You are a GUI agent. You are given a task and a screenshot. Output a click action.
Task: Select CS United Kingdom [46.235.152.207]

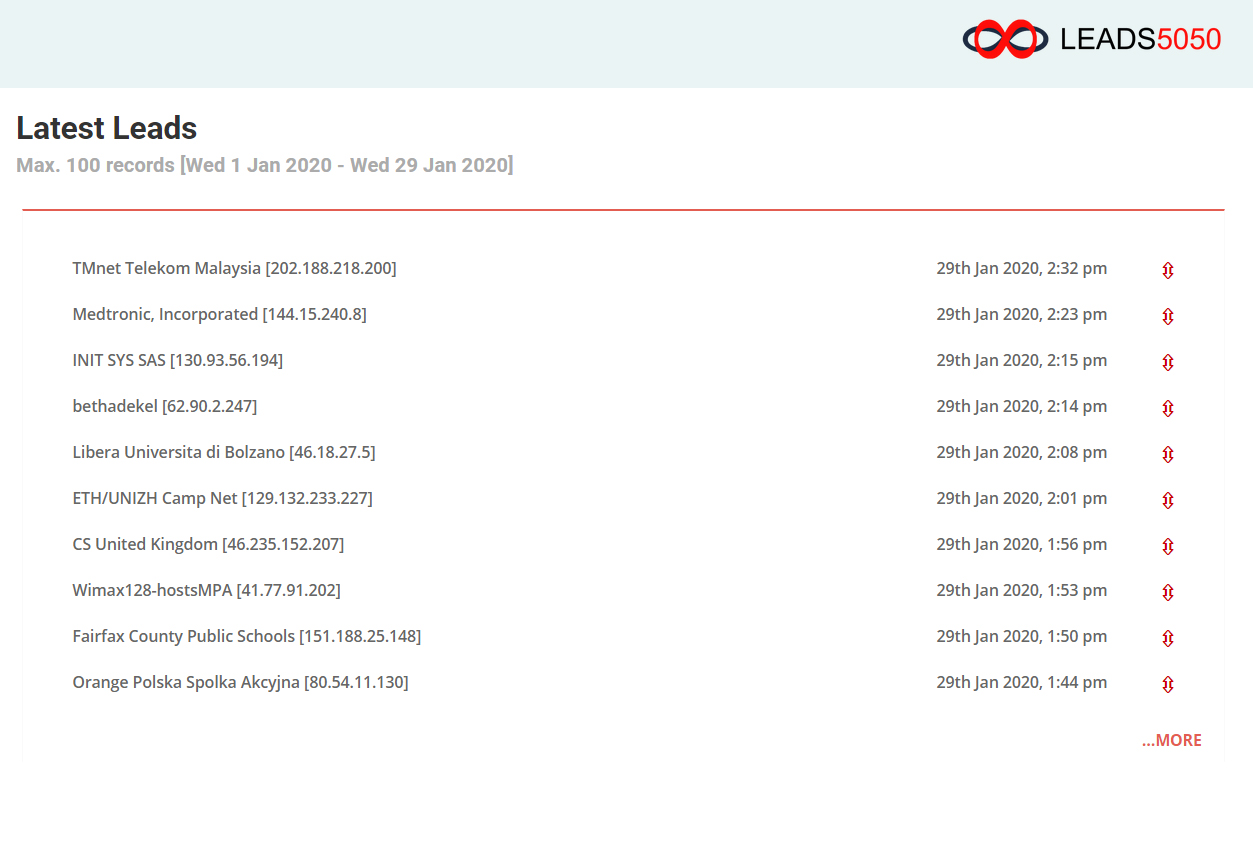point(208,544)
